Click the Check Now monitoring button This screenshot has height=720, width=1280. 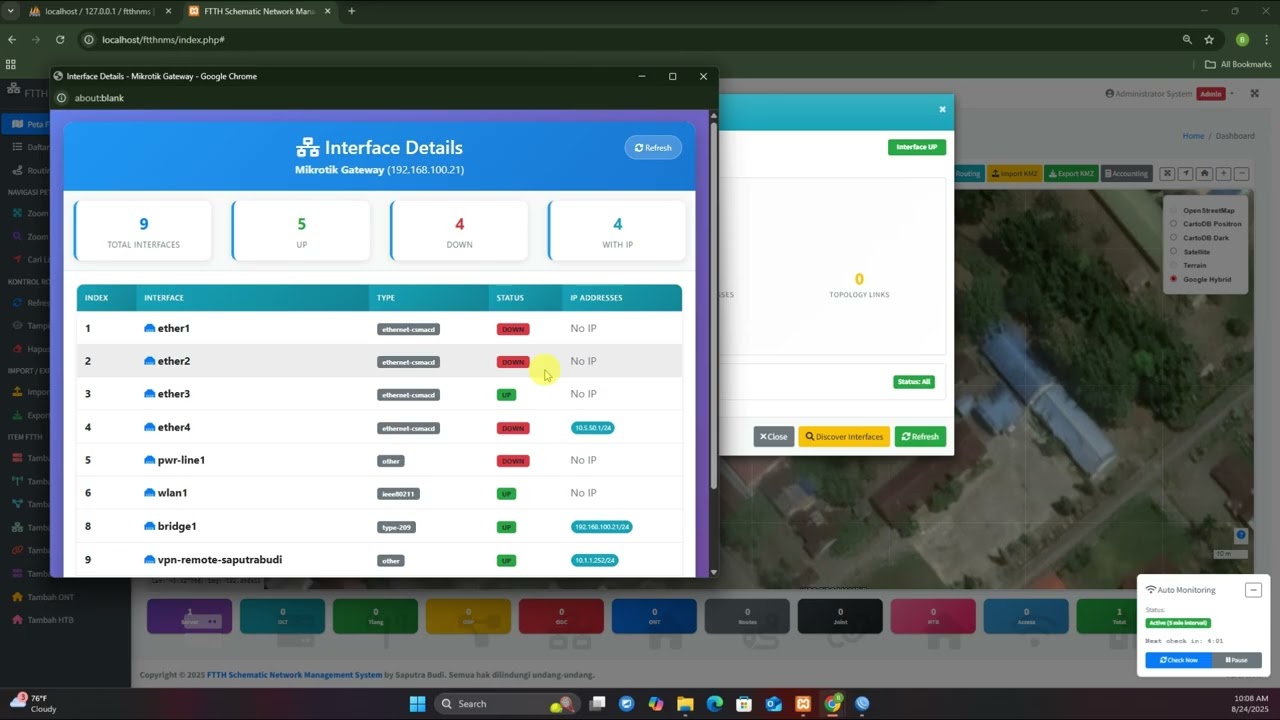tap(1178, 660)
